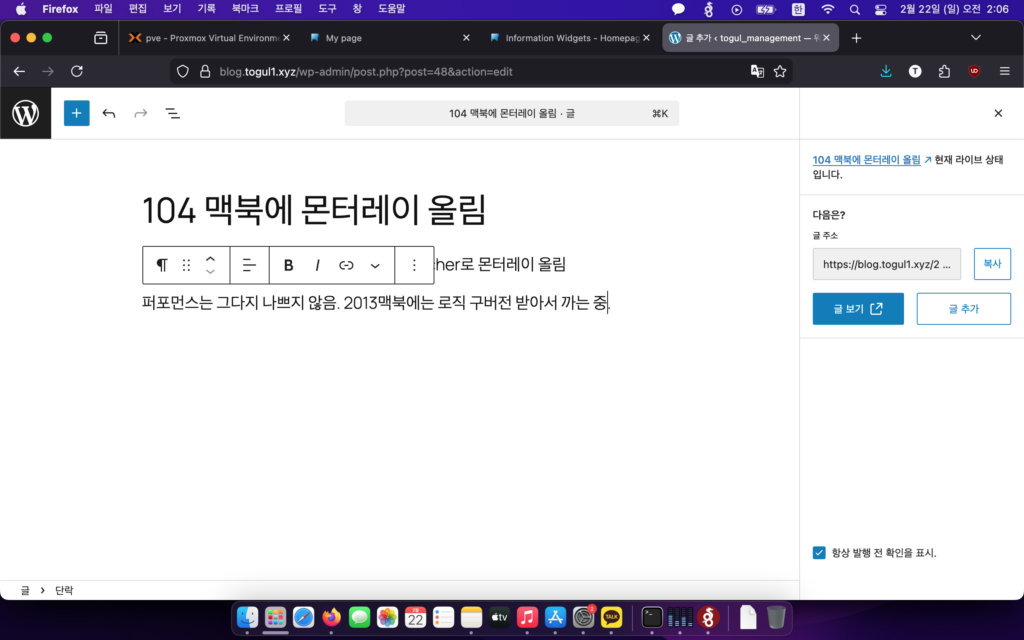Apply italic formatting to text
This screenshot has height=640, width=1024.
[317, 265]
